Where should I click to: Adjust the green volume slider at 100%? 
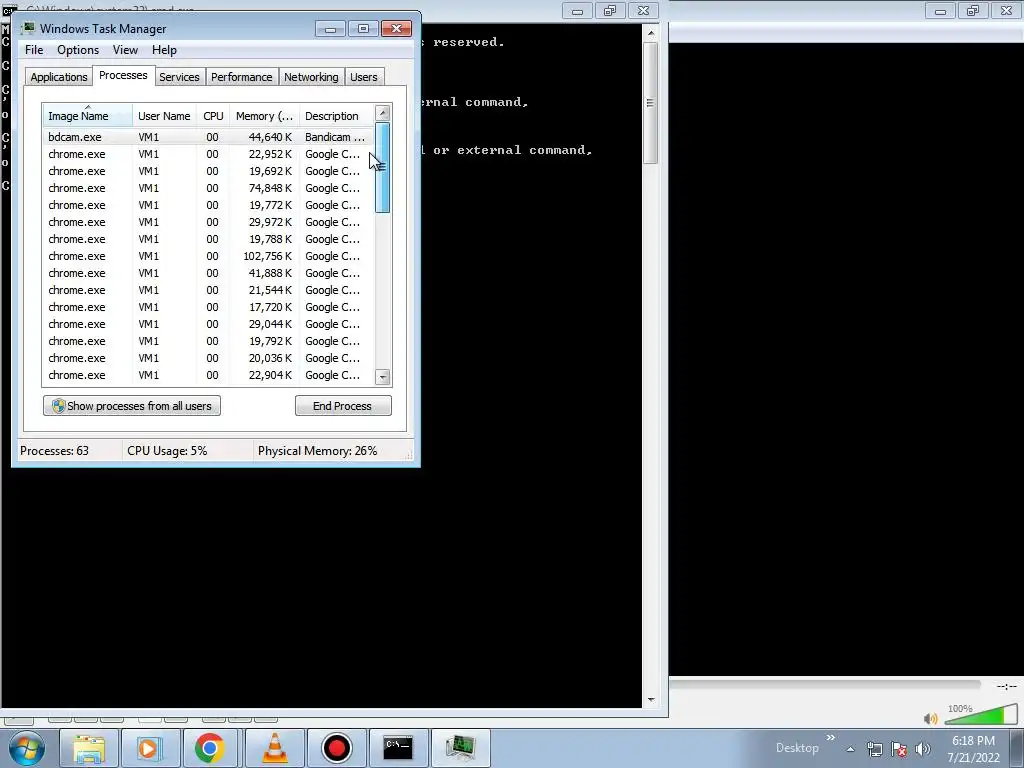tap(981, 716)
